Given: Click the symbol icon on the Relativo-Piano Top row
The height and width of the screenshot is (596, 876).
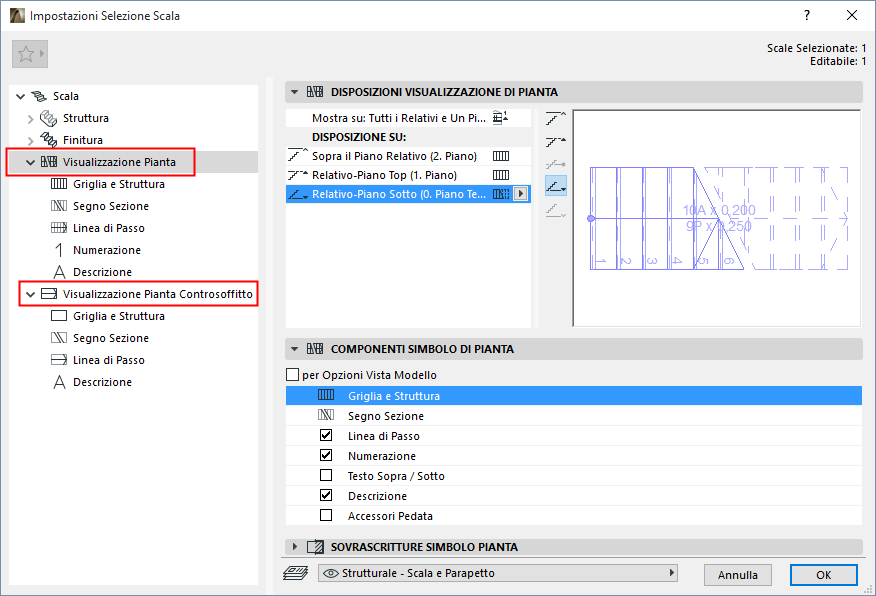Looking at the screenshot, I should coord(501,175).
